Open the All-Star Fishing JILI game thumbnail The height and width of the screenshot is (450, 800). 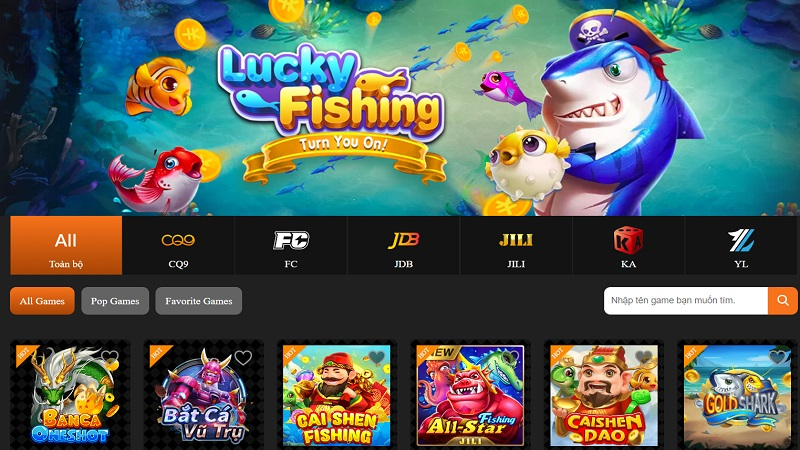tap(470, 396)
